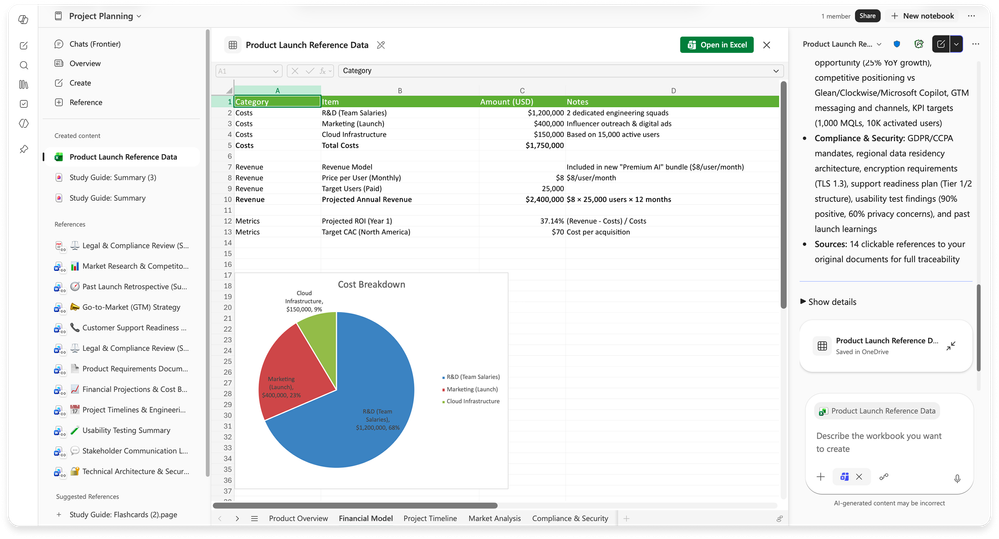
Task: Click the Copilot logo at top of left rail
Action: pos(24,20)
